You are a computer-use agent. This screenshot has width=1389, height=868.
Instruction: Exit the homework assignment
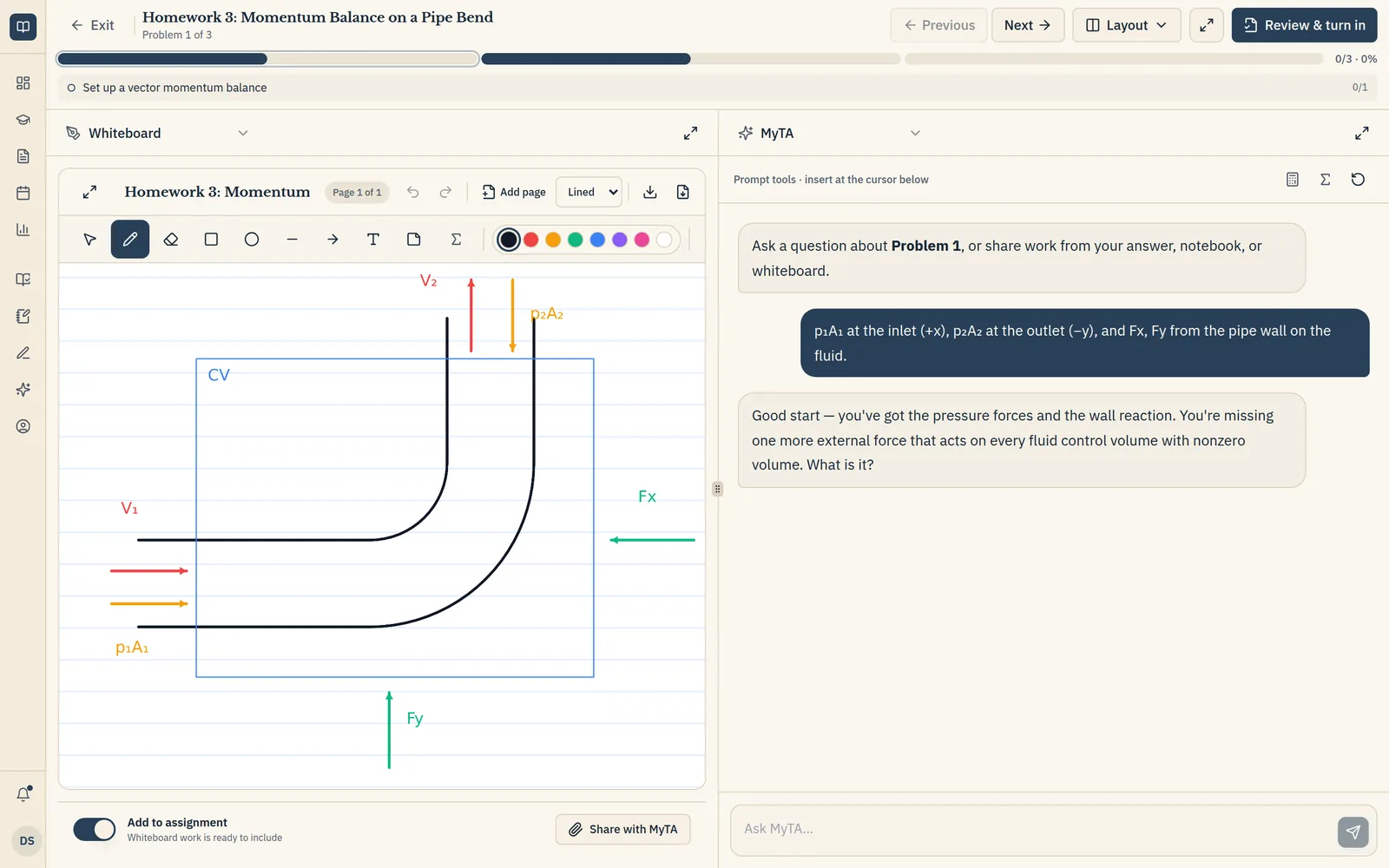(x=93, y=25)
